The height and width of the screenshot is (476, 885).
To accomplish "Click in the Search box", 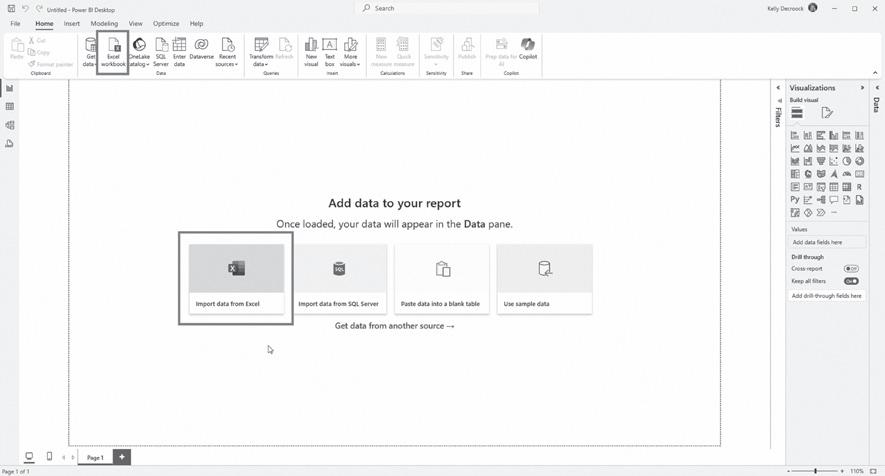I will [x=447, y=8].
